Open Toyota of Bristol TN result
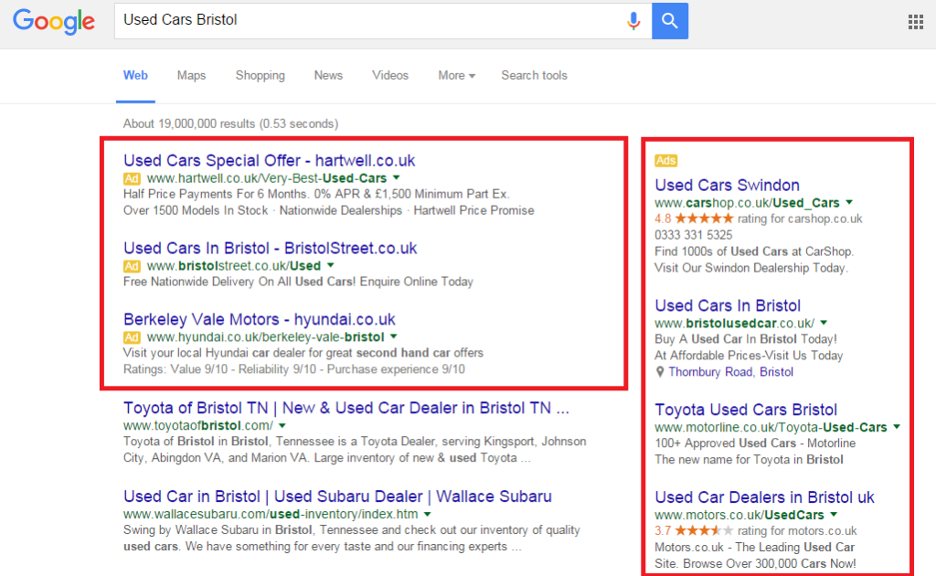The image size is (936, 576). point(346,408)
